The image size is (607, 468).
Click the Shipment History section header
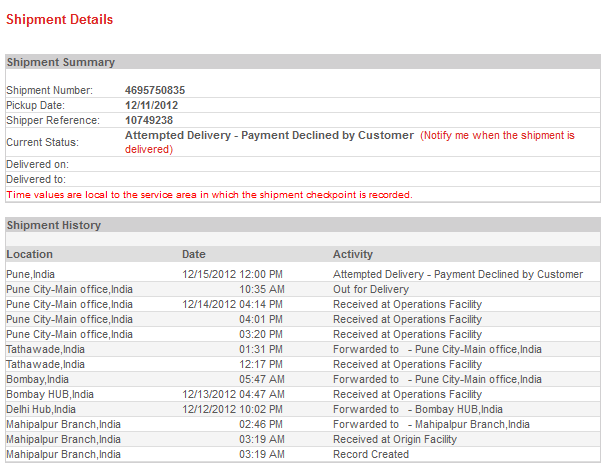(54, 226)
